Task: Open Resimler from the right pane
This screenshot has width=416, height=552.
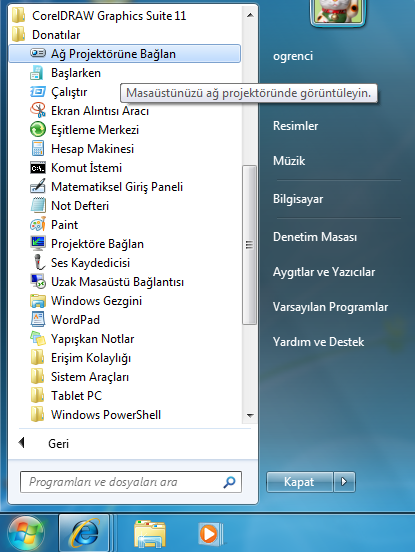Action: (296, 126)
